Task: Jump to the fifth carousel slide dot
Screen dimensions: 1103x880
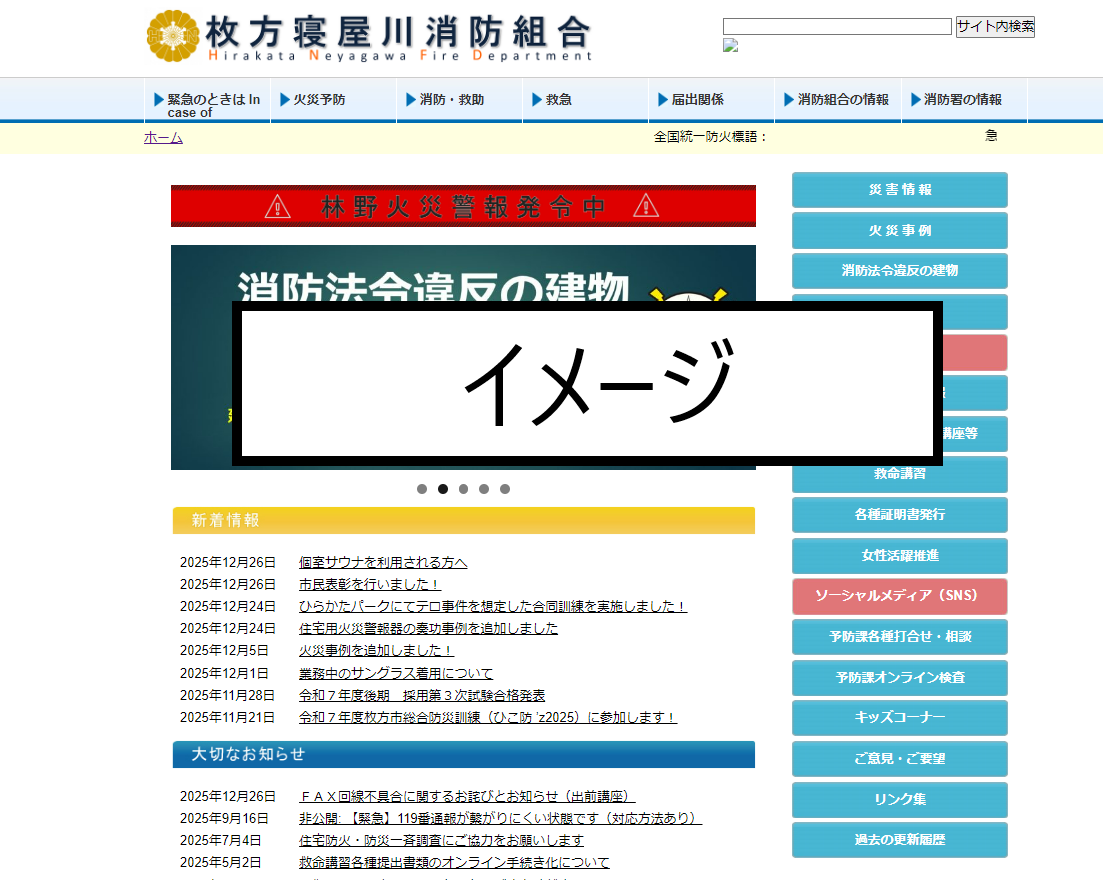Action: point(505,489)
